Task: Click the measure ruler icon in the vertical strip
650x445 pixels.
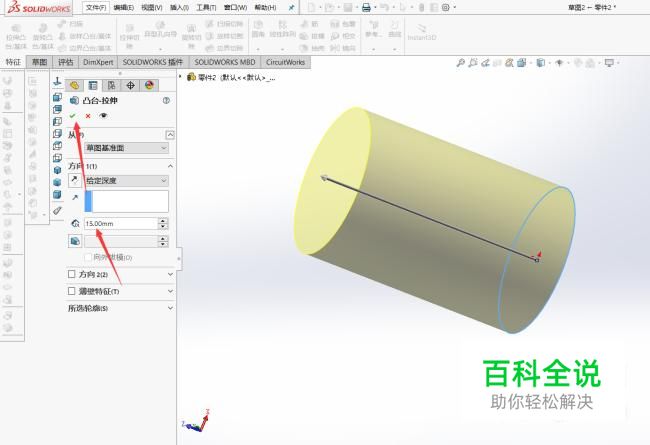Action: [x=57, y=211]
